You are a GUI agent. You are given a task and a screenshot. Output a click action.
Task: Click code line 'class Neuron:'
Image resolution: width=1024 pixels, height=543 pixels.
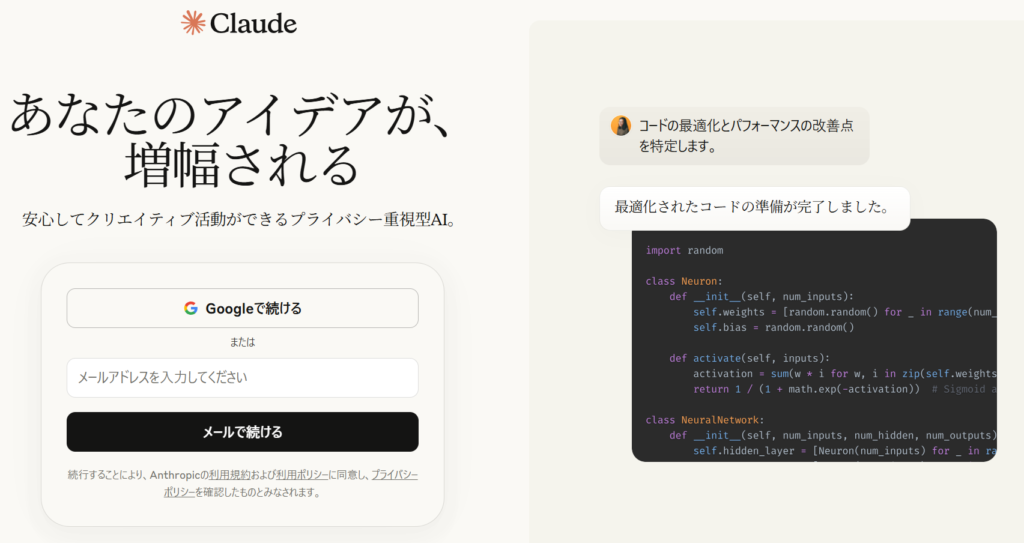click(x=684, y=281)
